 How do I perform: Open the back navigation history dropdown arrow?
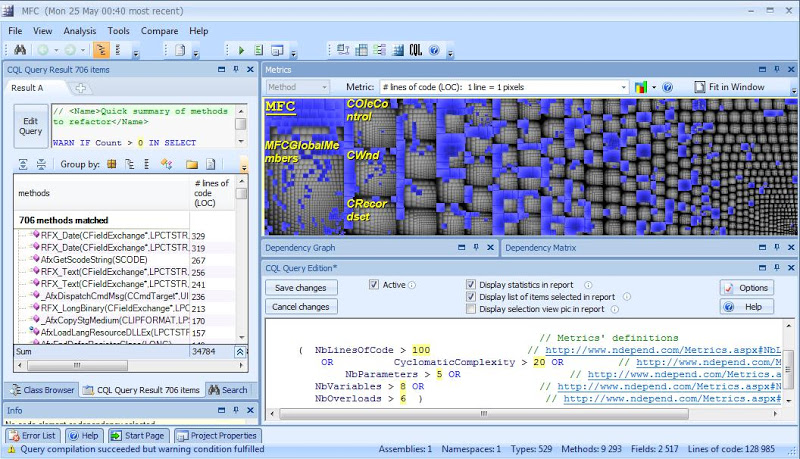56,50
